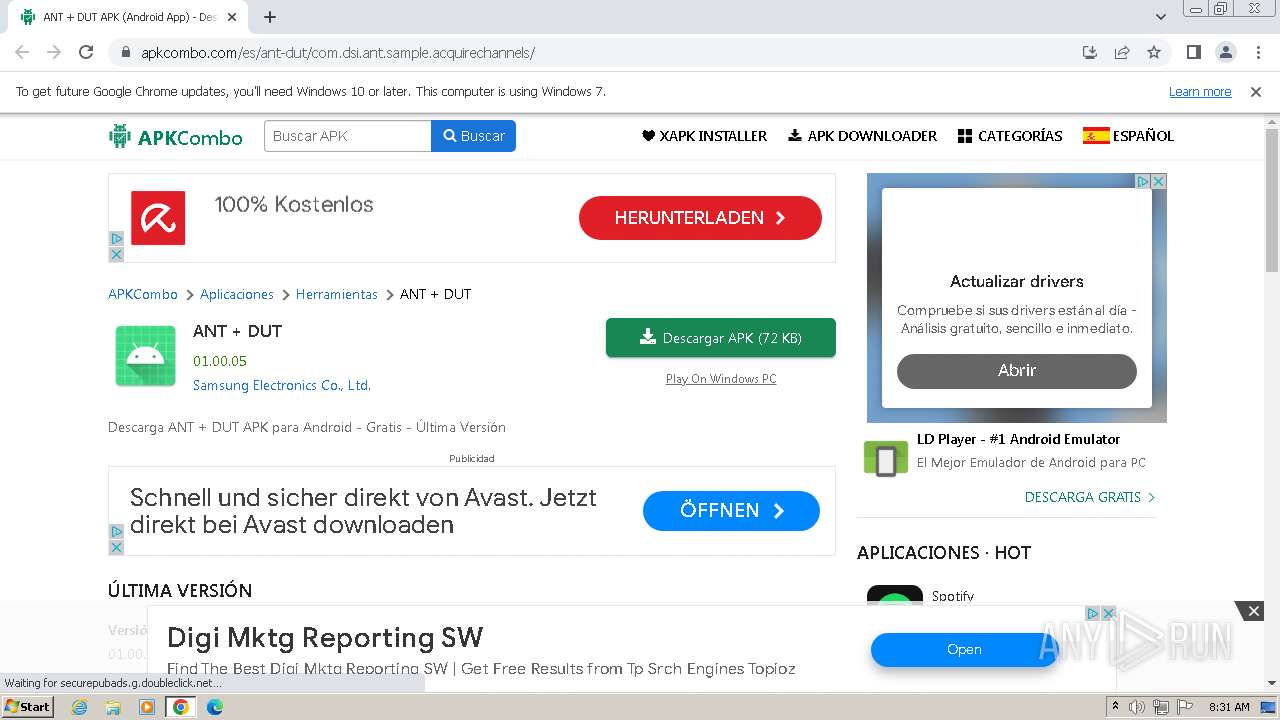This screenshot has width=1280, height=720.
Task: Open the Chrome three-dot menu
Action: coord(1258,52)
